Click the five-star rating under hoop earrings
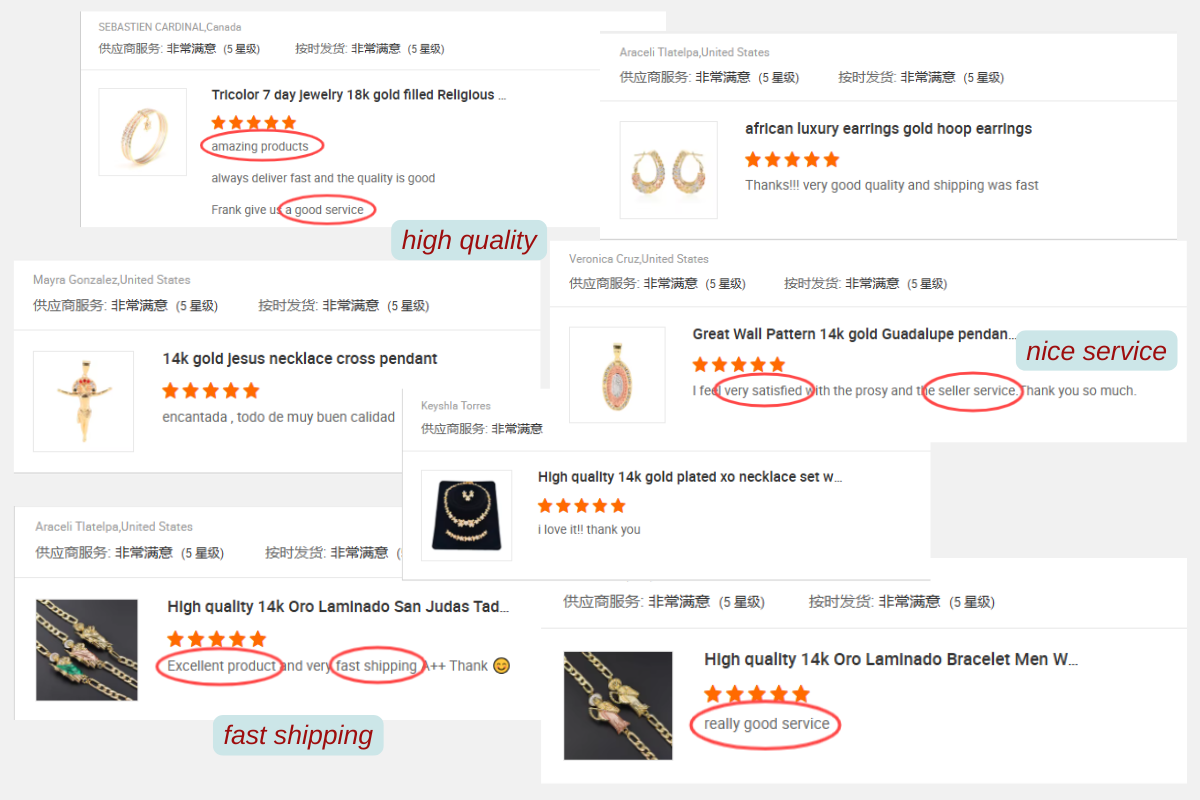This screenshot has height=800, width=1200. click(x=792, y=160)
